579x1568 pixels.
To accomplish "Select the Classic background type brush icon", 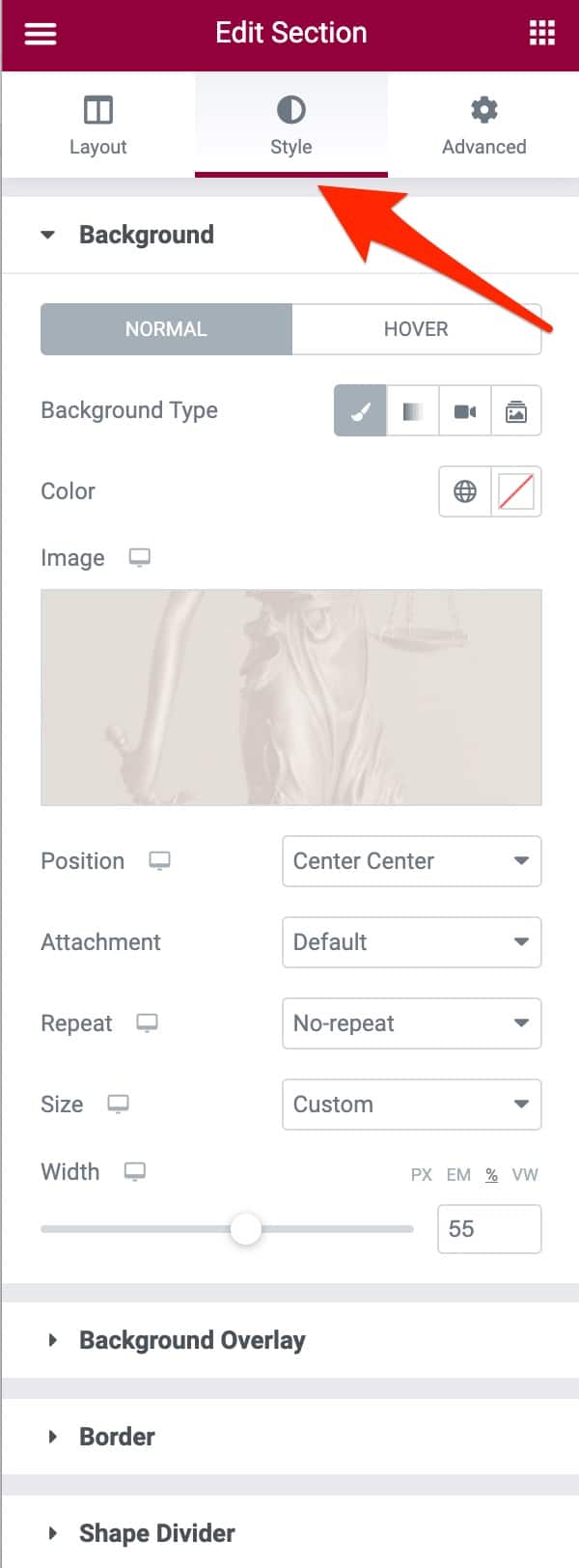I will (359, 410).
